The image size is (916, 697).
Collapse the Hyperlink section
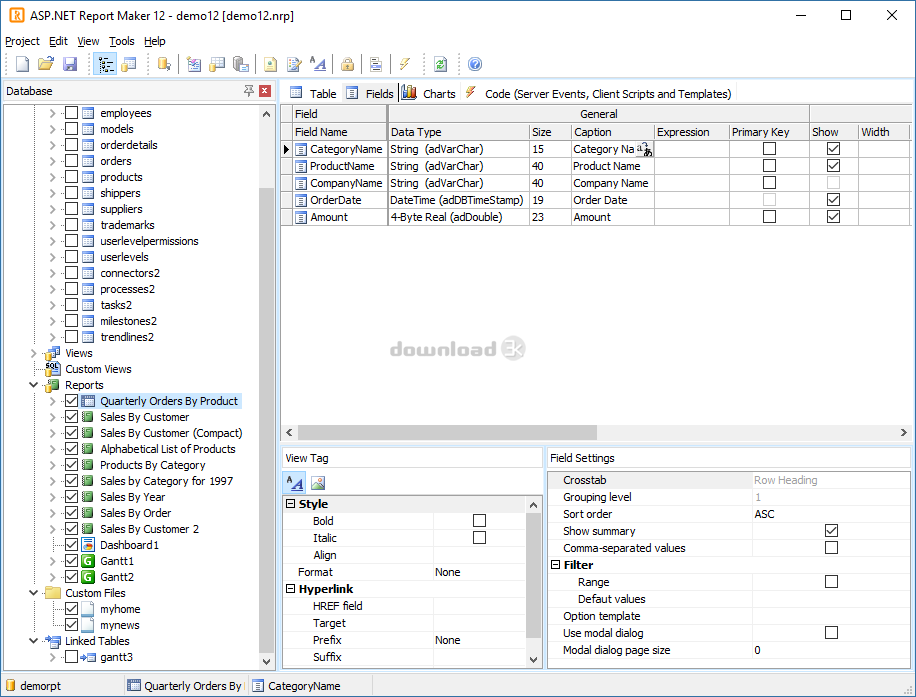[x=290, y=589]
